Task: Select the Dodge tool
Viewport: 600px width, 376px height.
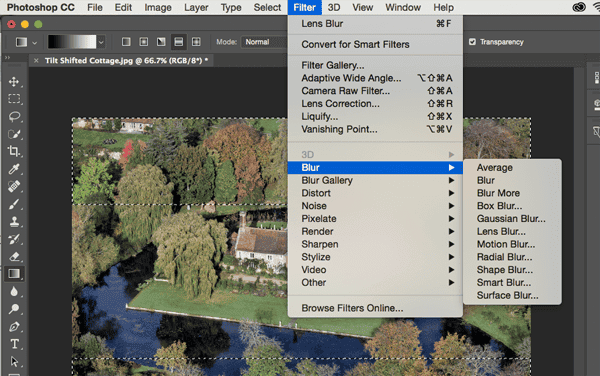Action: 14,309
